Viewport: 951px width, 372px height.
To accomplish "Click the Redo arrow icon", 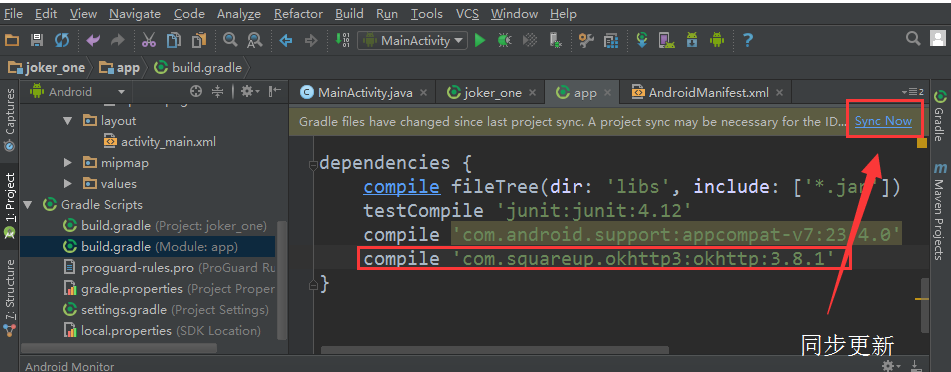I will (x=117, y=40).
